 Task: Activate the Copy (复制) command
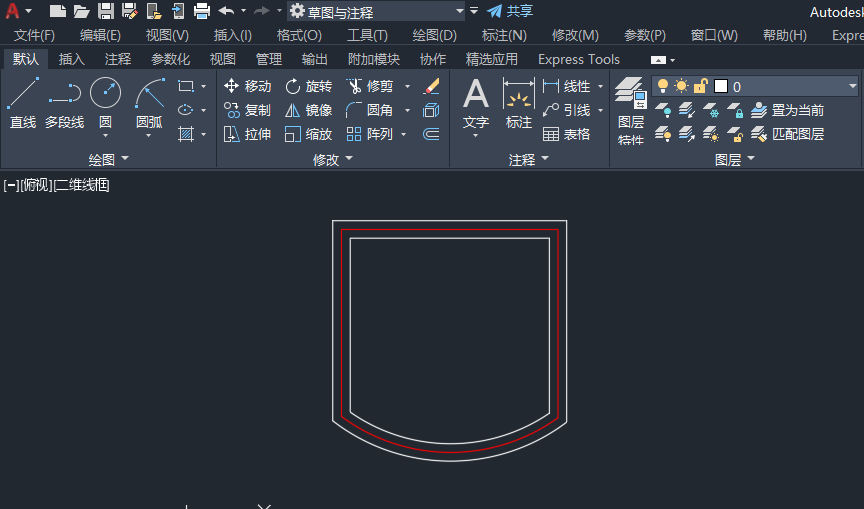pyautogui.click(x=247, y=110)
